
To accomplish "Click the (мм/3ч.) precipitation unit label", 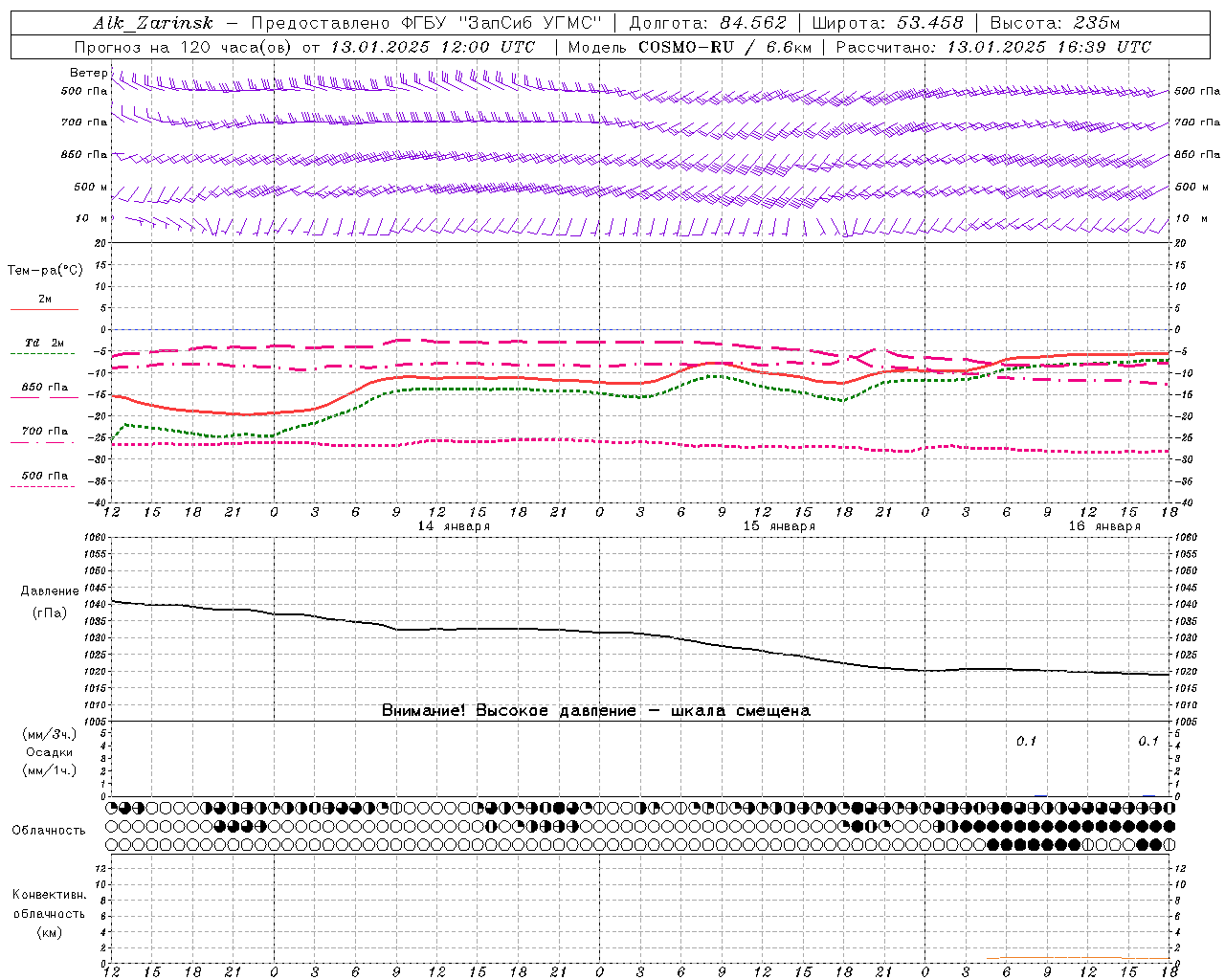I will (50, 734).
